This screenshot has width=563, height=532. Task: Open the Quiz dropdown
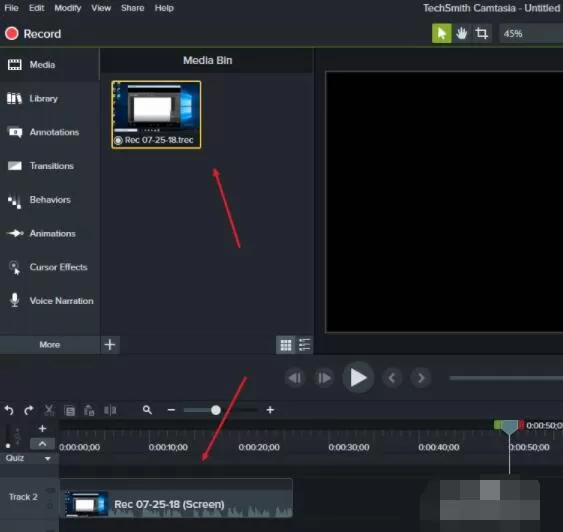click(29, 458)
